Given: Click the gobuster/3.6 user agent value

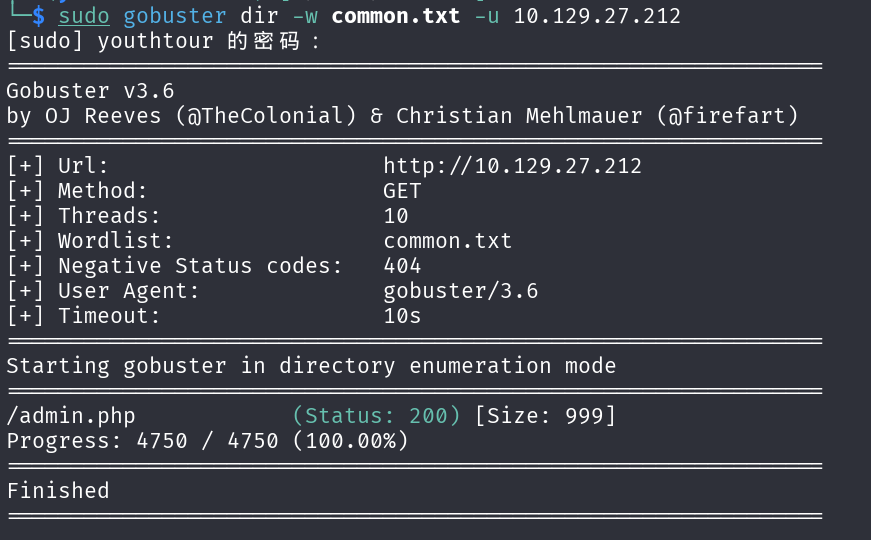Looking at the screenshot, I should (460, 291).
